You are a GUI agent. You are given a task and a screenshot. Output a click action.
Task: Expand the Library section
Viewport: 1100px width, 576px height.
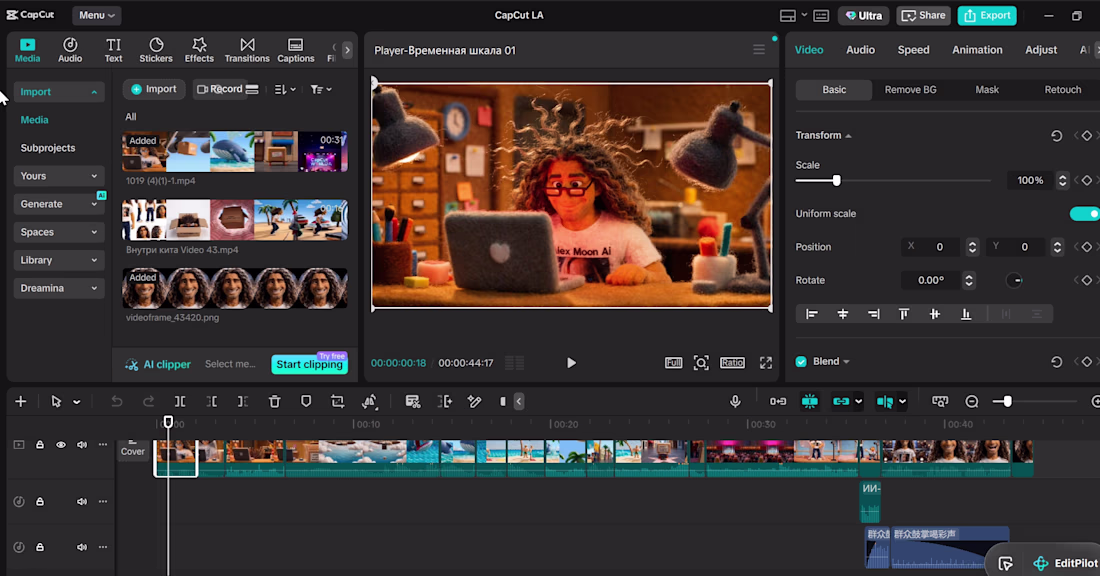point(58,260)
